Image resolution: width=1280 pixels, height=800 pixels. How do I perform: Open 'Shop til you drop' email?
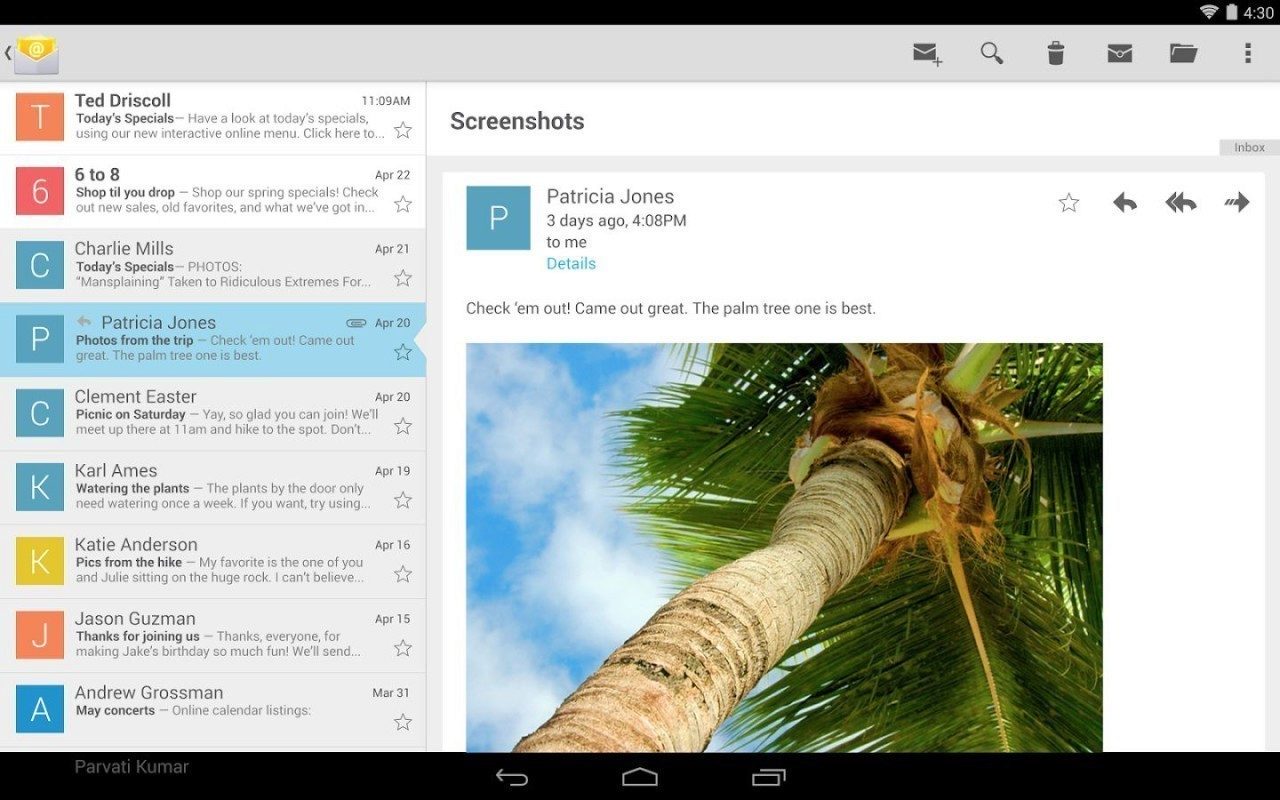pos(213,192)
